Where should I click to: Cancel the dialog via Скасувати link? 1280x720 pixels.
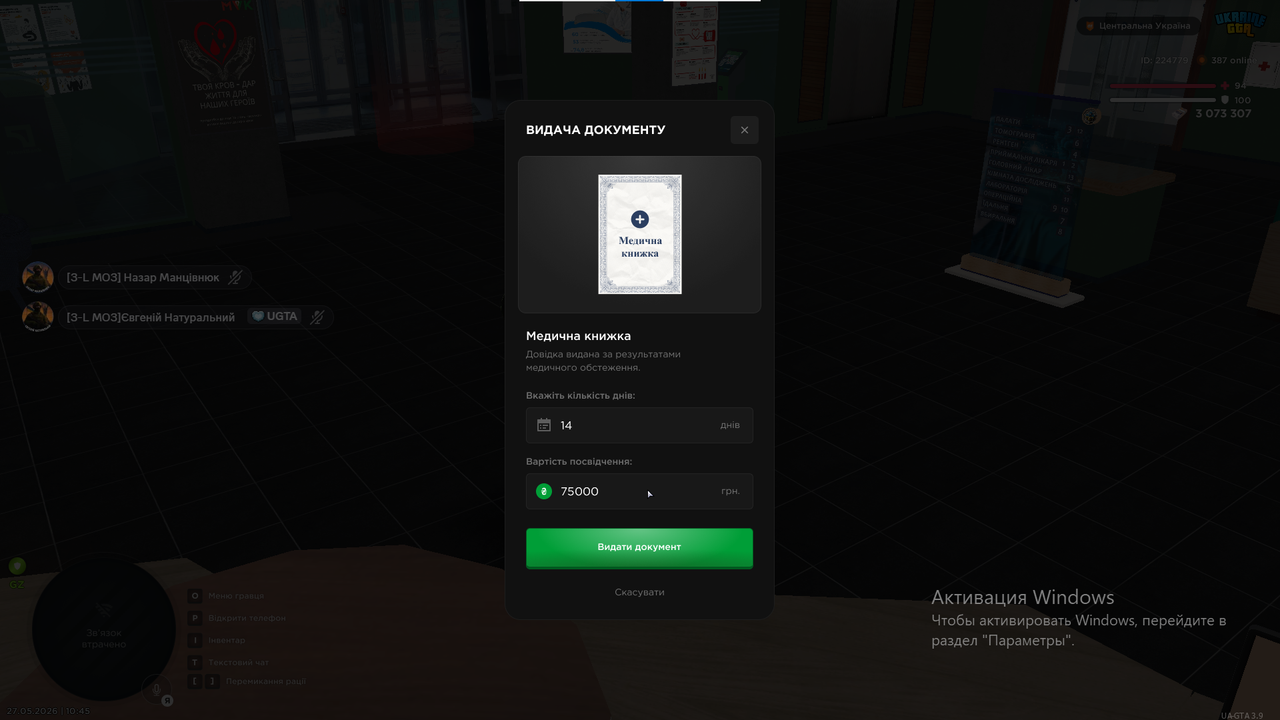pyautogui.click(x=639, y=592)
